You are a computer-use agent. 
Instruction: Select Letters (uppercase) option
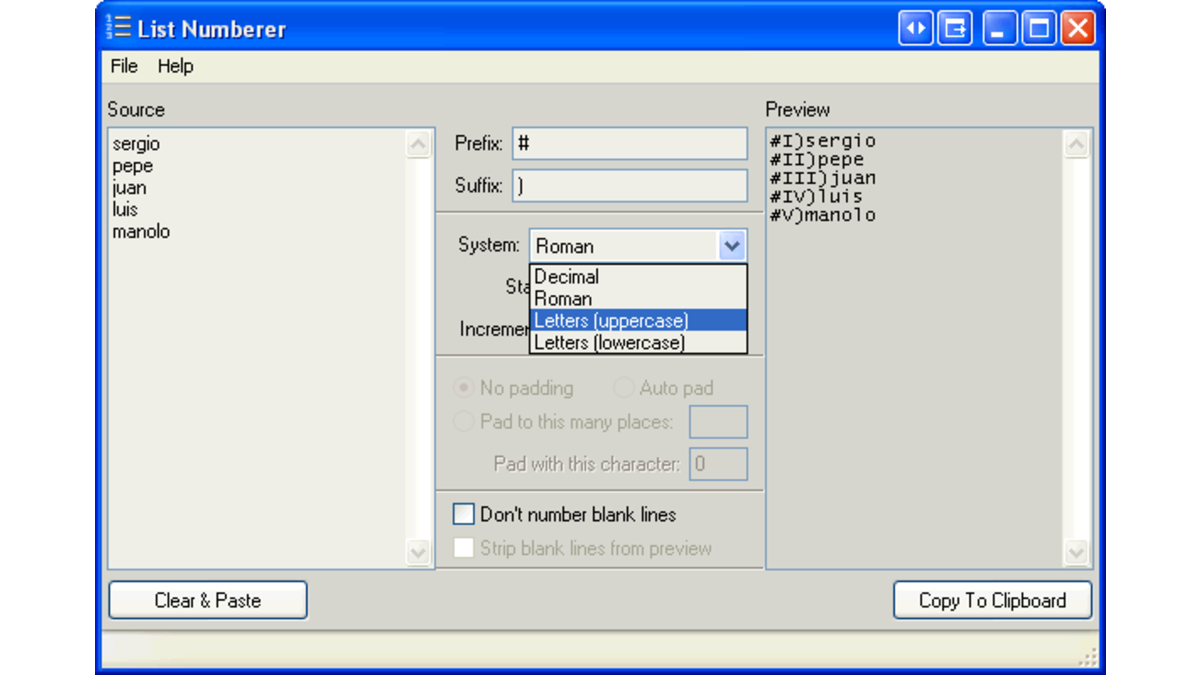(638, 321)
